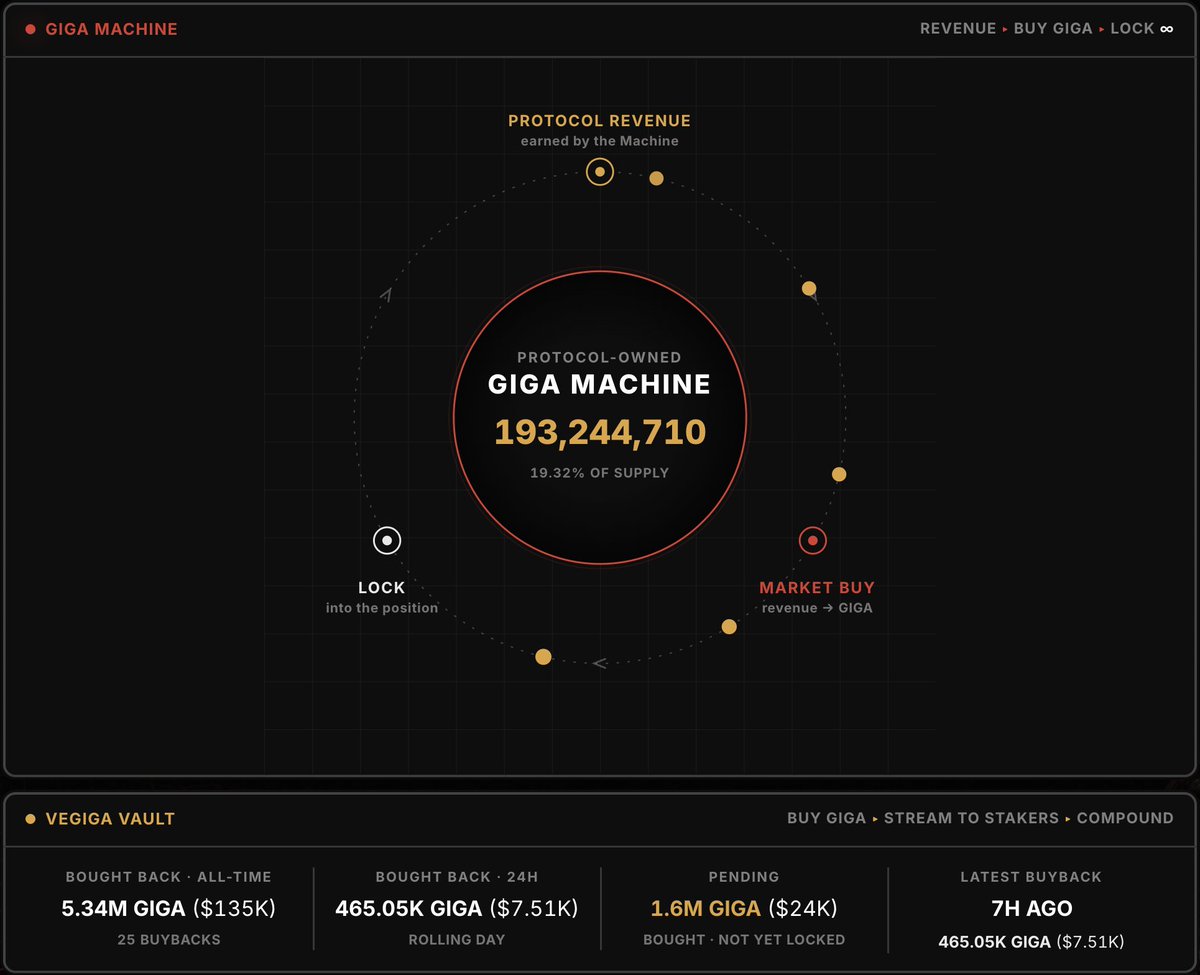Click 'BOUGHT BACK · 24H' header

tap(457, 877)
